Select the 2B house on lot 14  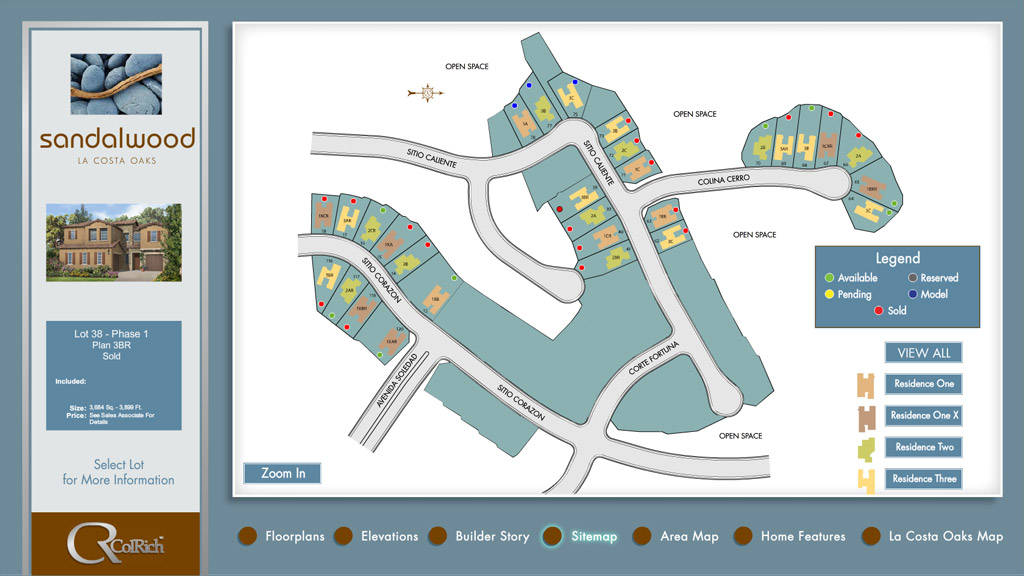(x=406, y=264)
